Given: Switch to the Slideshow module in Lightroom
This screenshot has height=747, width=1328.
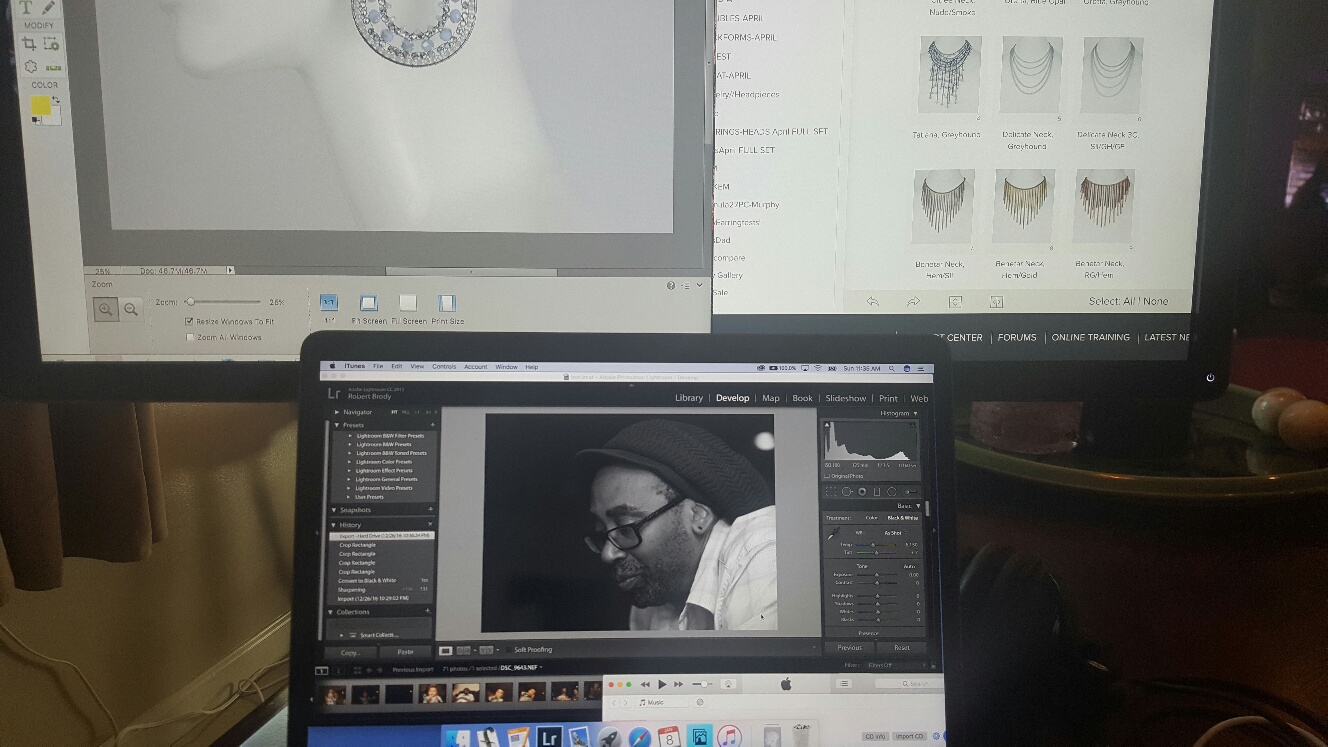Looking at the screenshot, I should pos(846,398).
